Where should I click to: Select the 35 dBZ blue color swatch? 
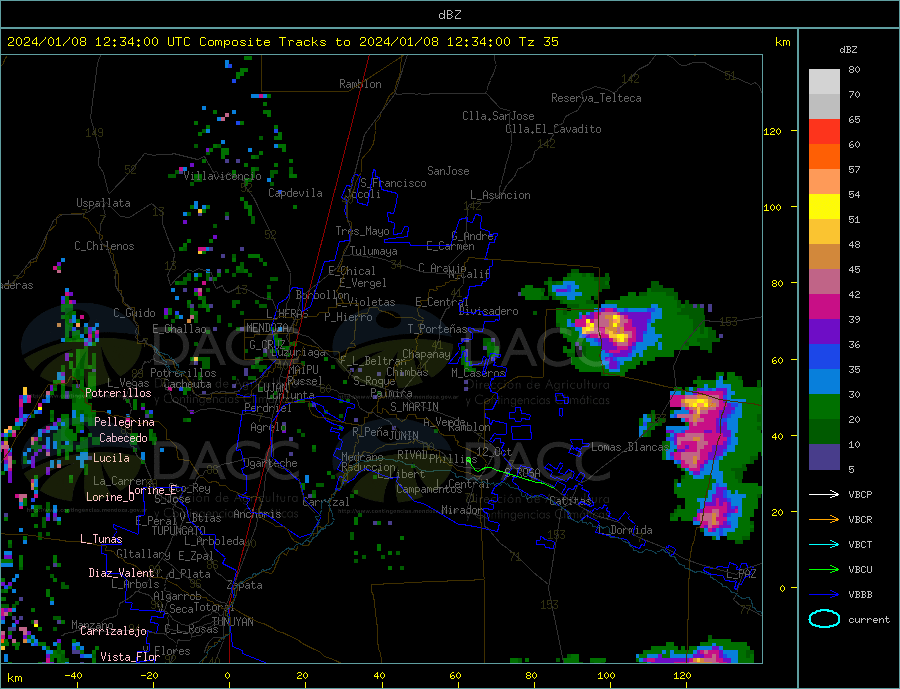click(x=824, y=357)
